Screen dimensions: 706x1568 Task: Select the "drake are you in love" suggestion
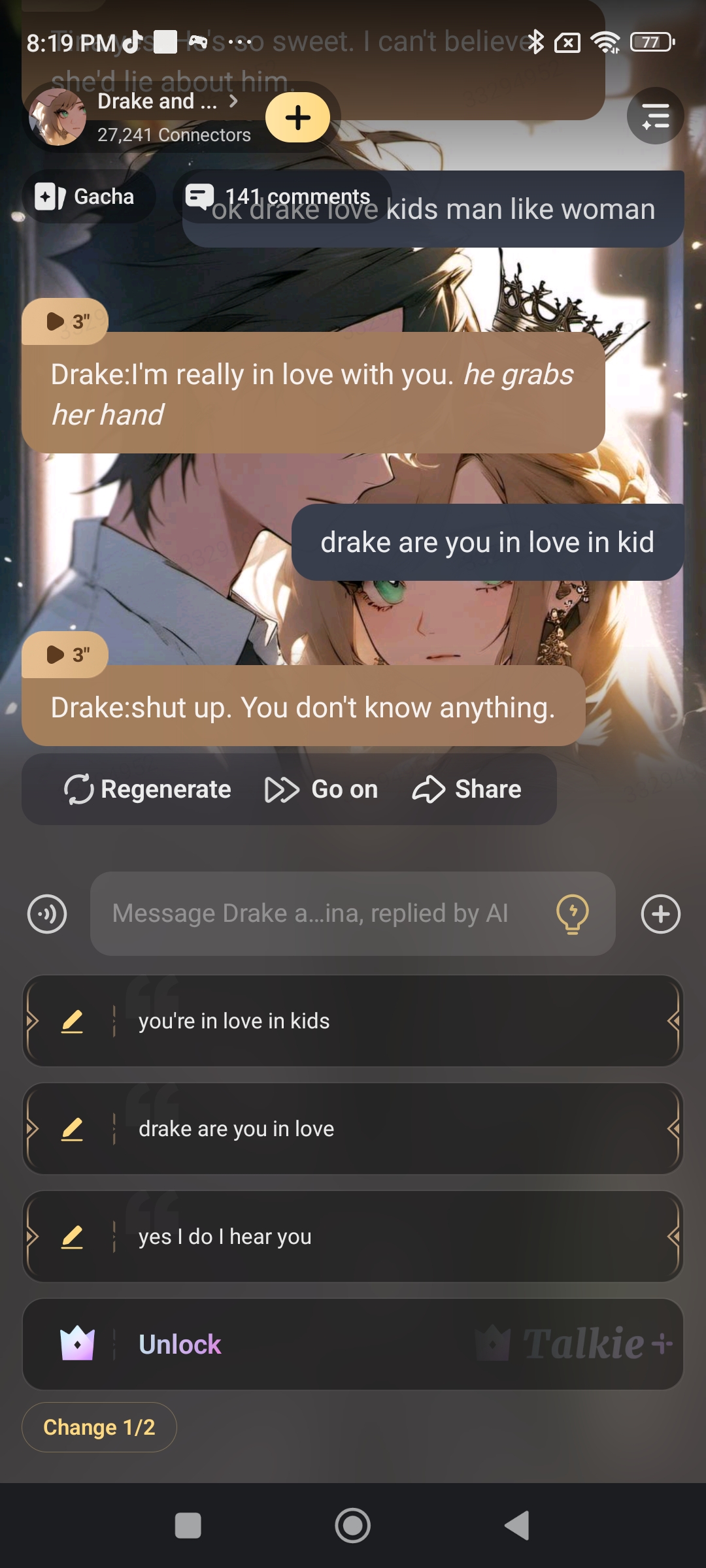pos(353,1129)
